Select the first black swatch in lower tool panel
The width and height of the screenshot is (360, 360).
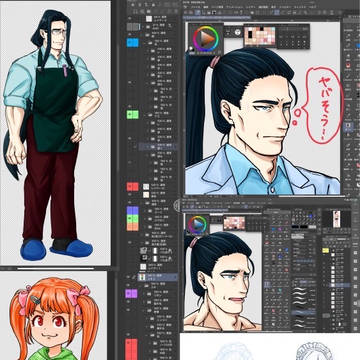[x=295, y=227]
